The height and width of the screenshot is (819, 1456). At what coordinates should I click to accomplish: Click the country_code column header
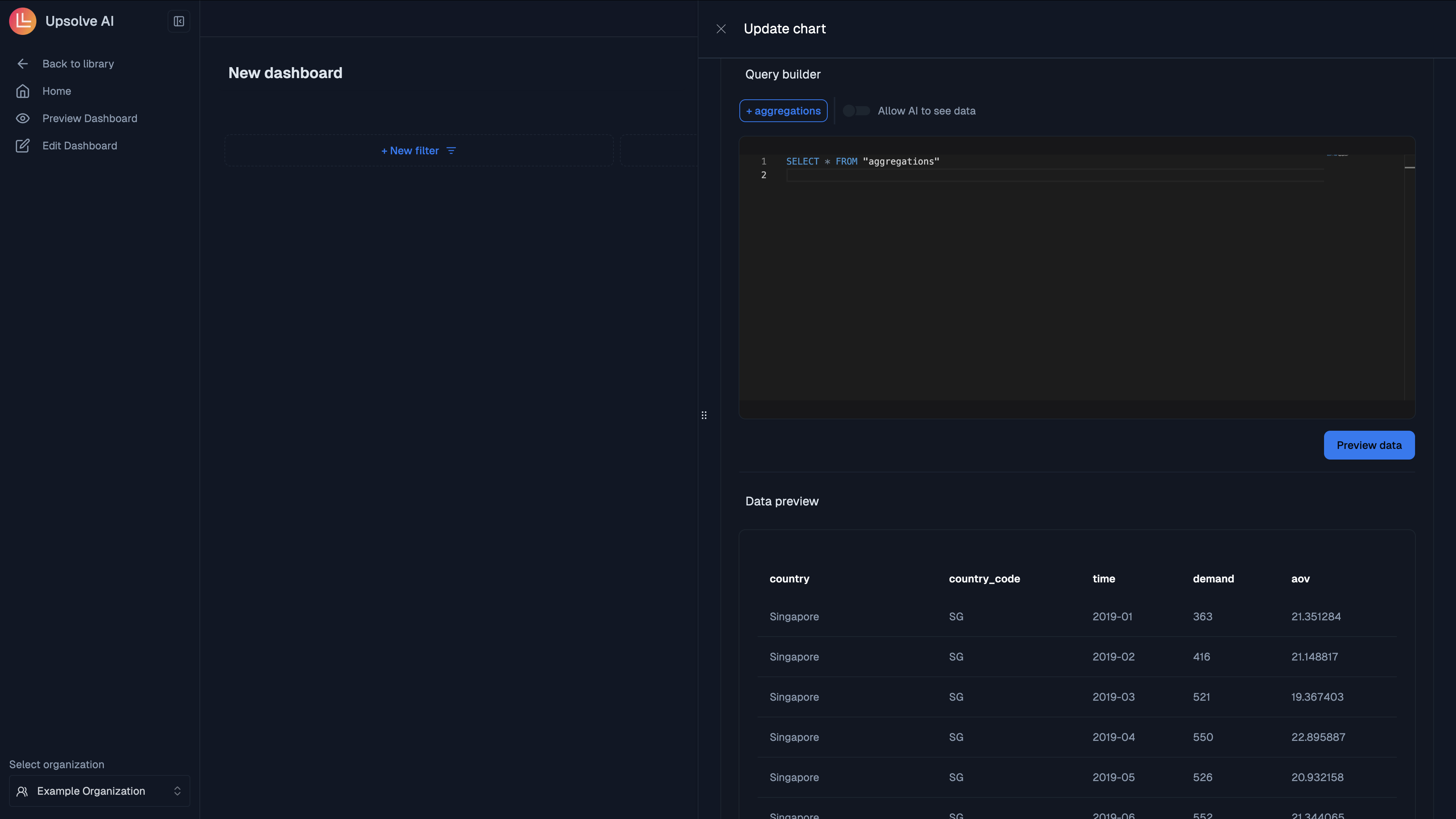984,579
